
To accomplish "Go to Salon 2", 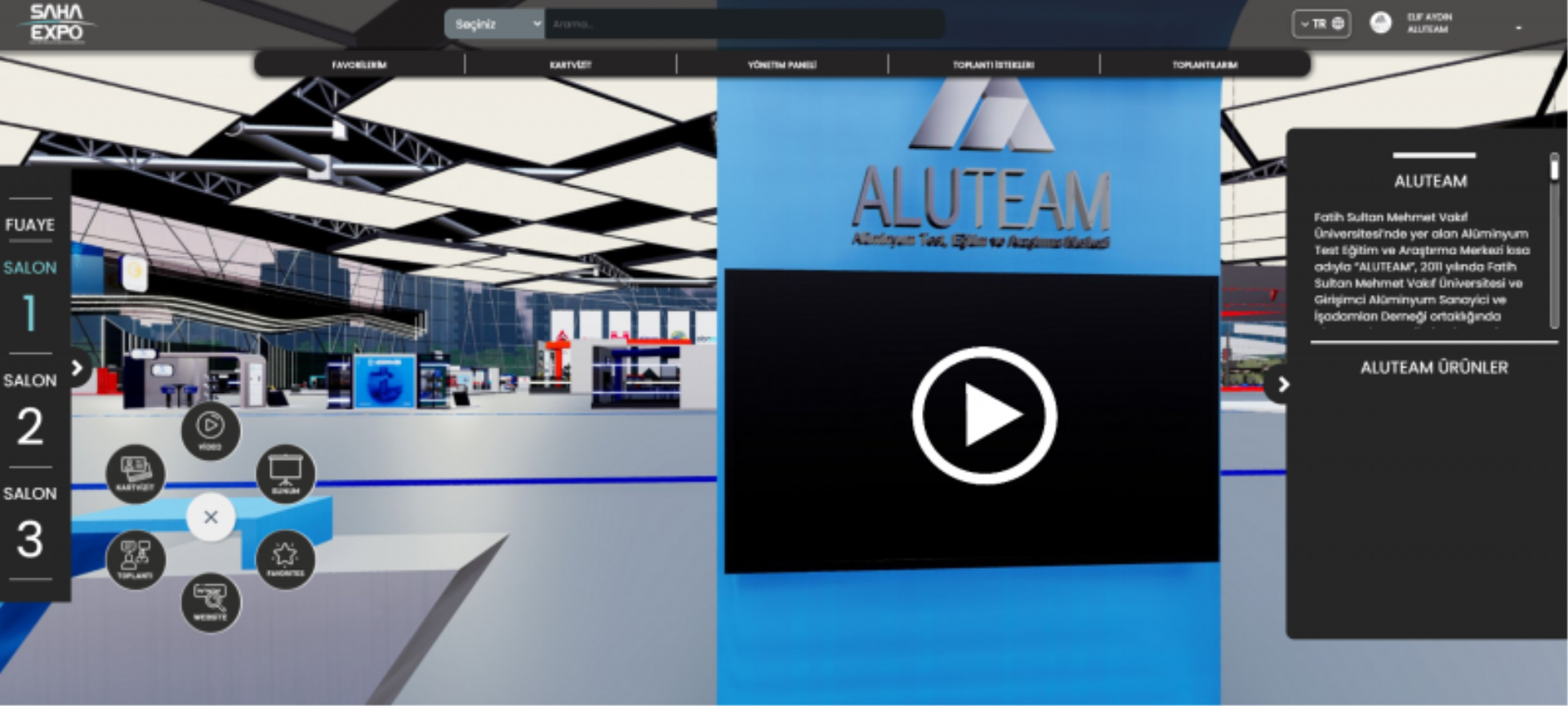I will (x=30, y=411).
